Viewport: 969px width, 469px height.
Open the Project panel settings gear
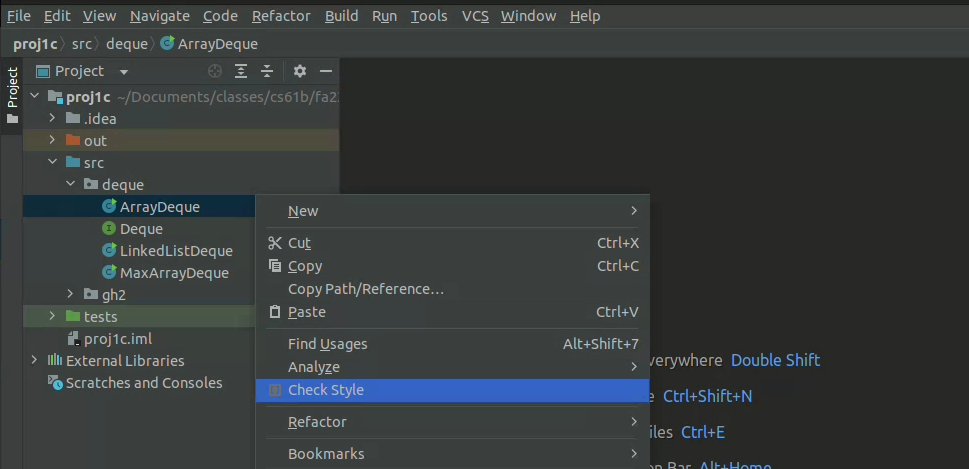pos(300,72)
